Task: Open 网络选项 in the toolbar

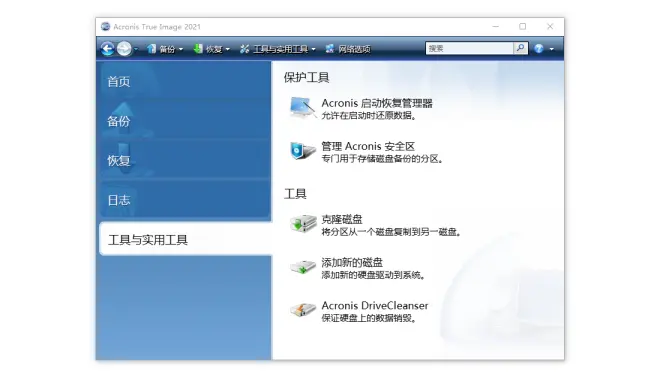Action: coord(348,49)
